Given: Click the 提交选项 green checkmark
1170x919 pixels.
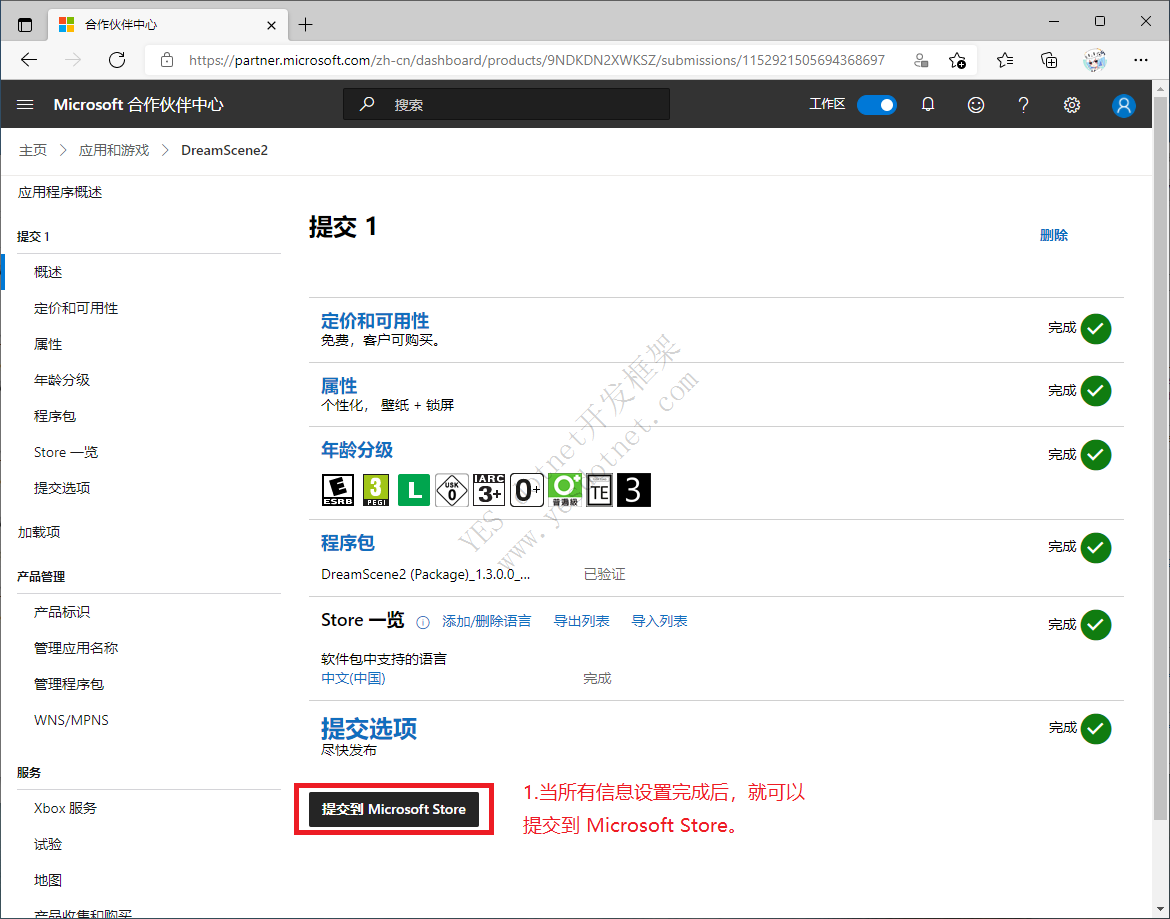Looking at the screenshot, I should (1095, 729).
